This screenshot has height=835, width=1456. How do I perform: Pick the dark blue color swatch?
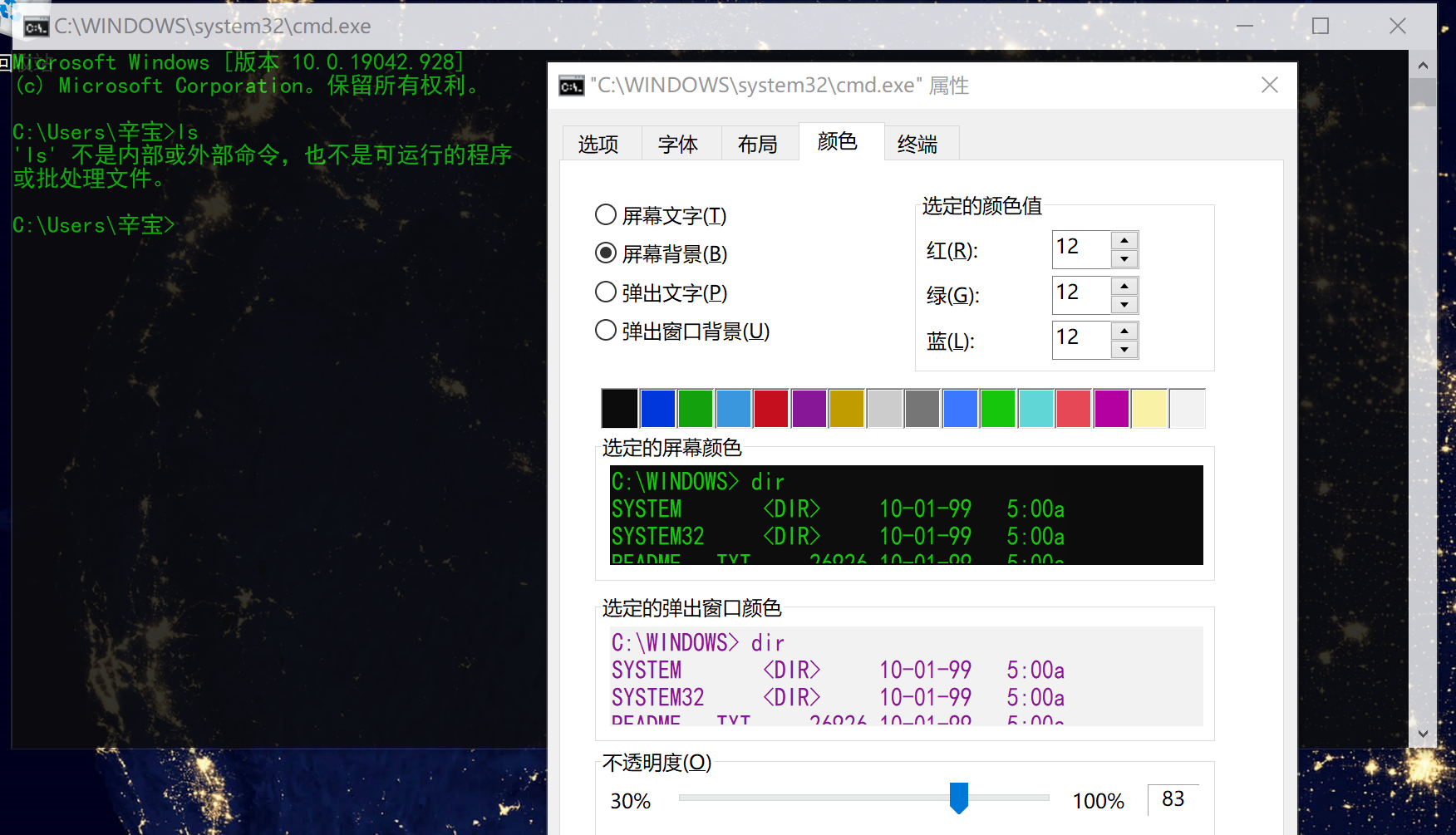(x=657, y=408)
